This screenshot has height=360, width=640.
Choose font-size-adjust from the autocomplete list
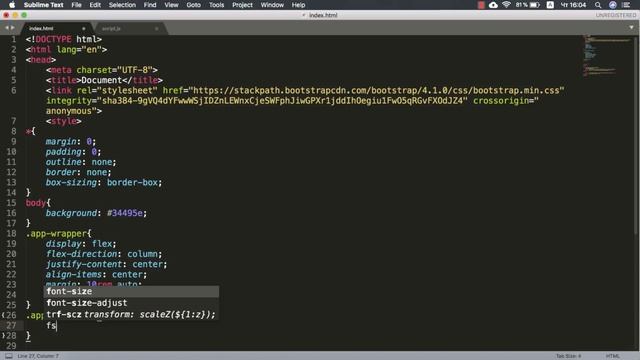point(131,303)
